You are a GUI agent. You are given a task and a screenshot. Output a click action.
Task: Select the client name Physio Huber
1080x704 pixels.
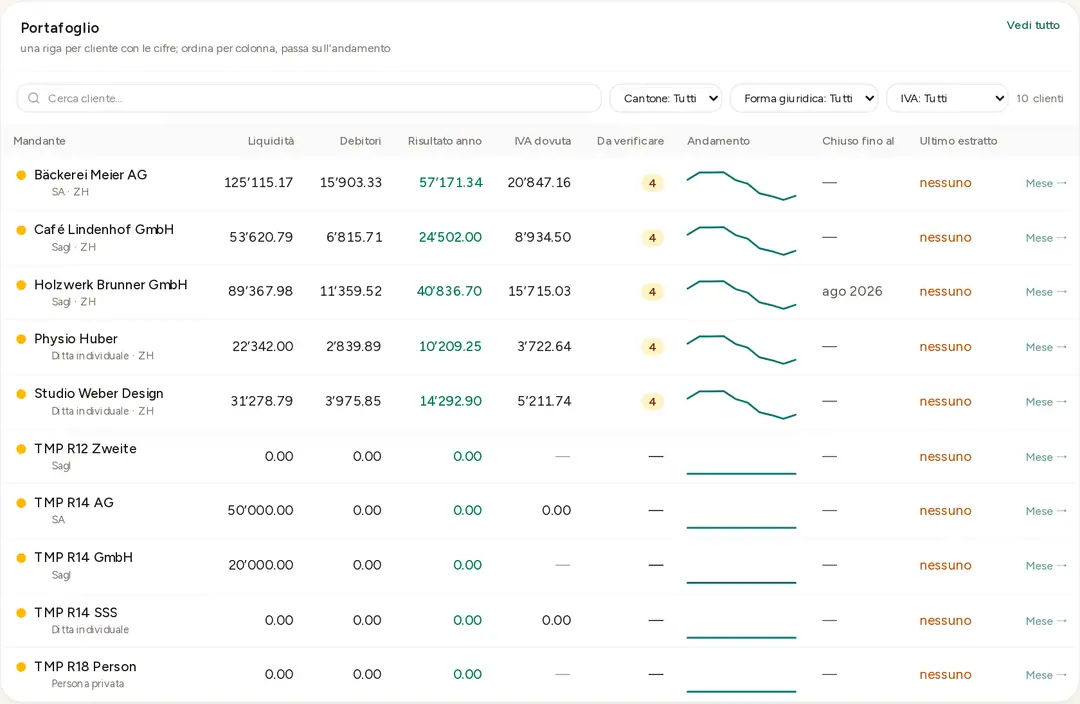coord(76,339)
